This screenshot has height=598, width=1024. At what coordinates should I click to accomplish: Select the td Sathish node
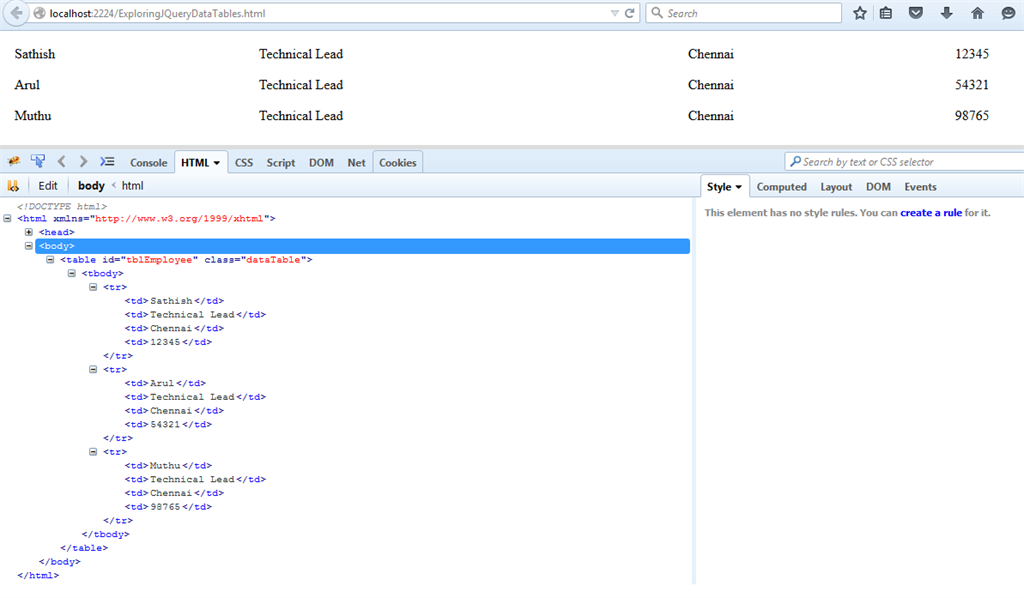tap(174, 301)
